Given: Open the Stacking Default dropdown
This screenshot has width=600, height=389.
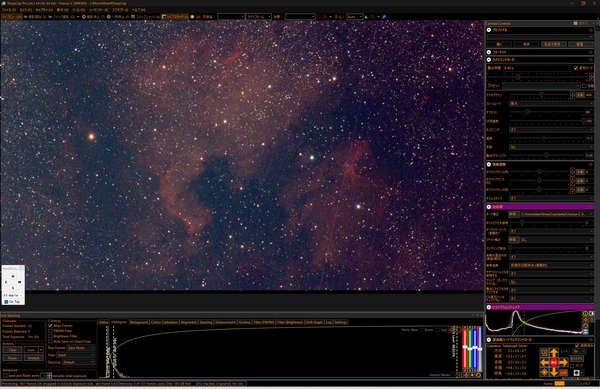Looking at the screenshot, I should click(x=78, y=363).
